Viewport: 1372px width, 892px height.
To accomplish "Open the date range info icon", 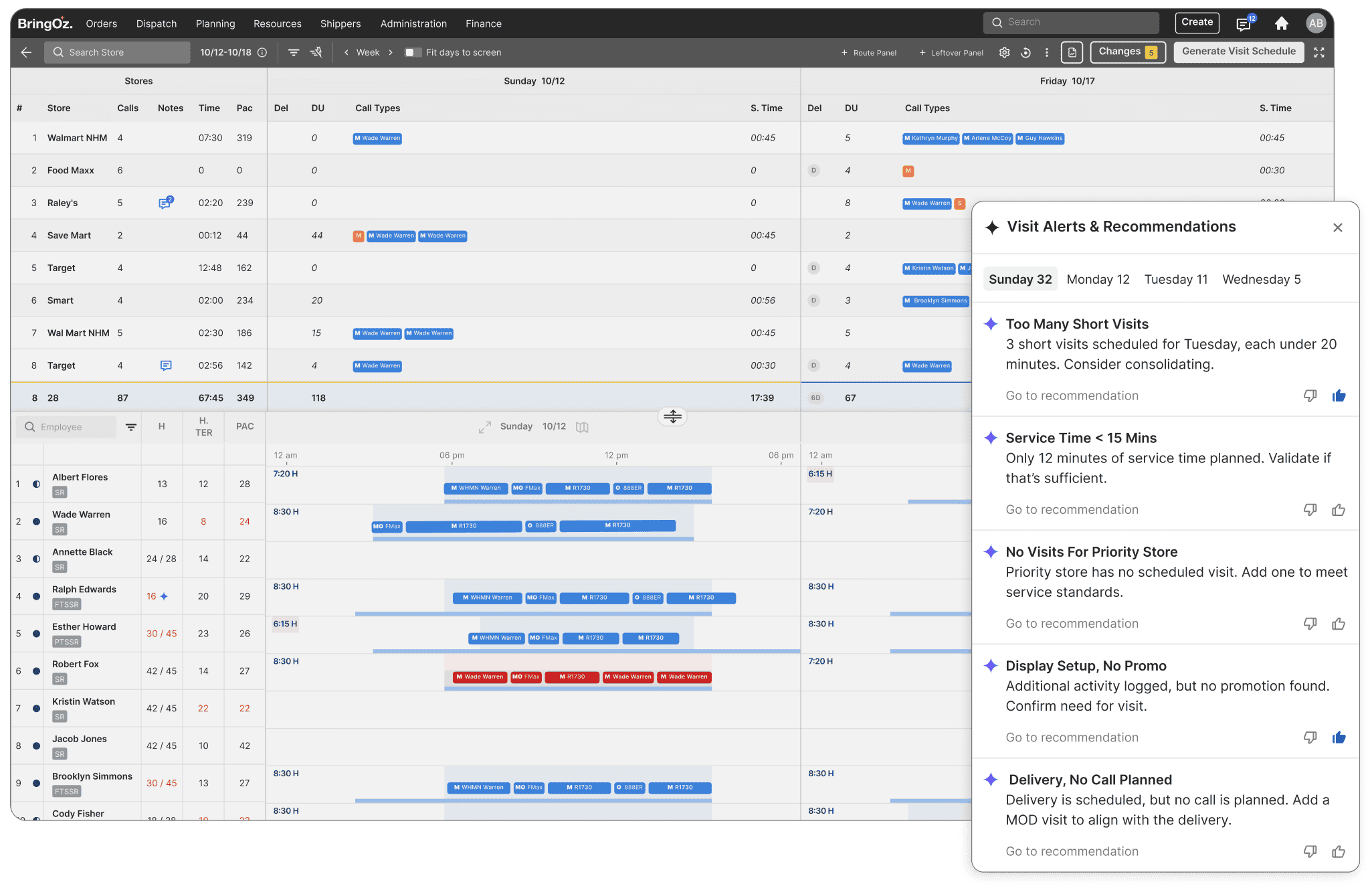I will (262, 52).
